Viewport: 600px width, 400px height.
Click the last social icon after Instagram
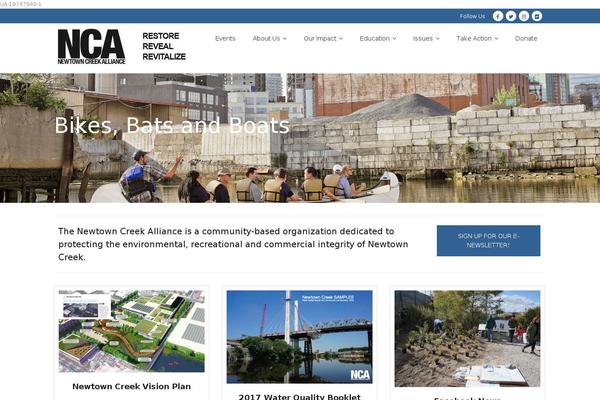537,16
